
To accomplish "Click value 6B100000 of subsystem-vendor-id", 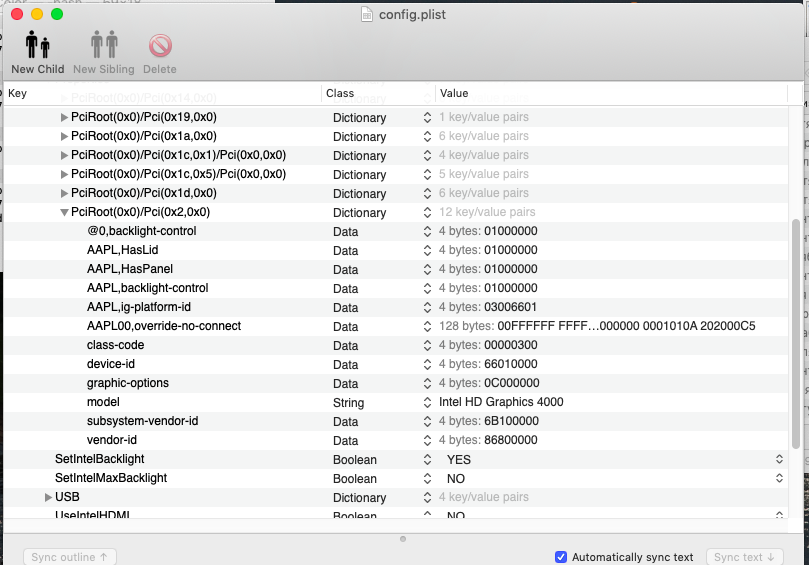I will point(511,421).
